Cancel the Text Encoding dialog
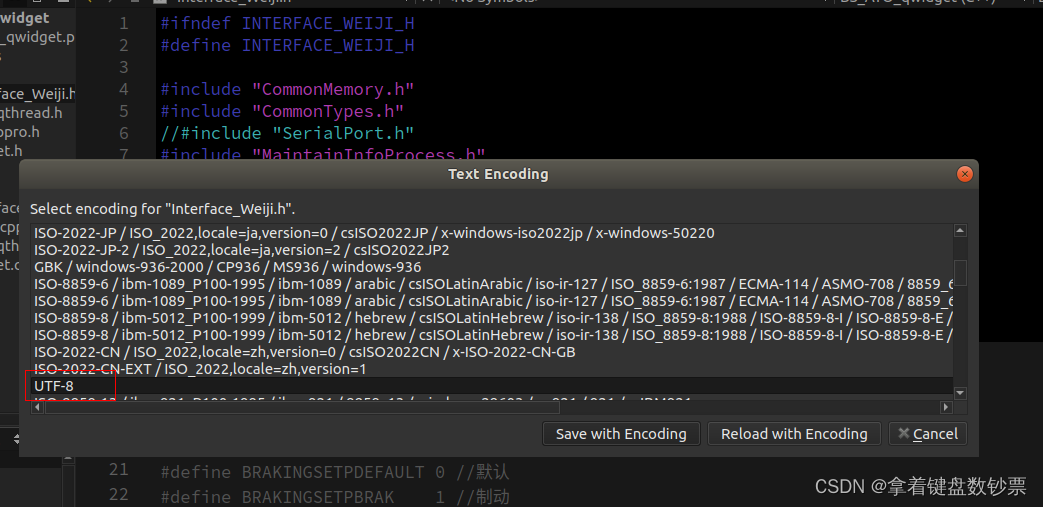Screen dimensions: 1043x507 pos(928,434)
